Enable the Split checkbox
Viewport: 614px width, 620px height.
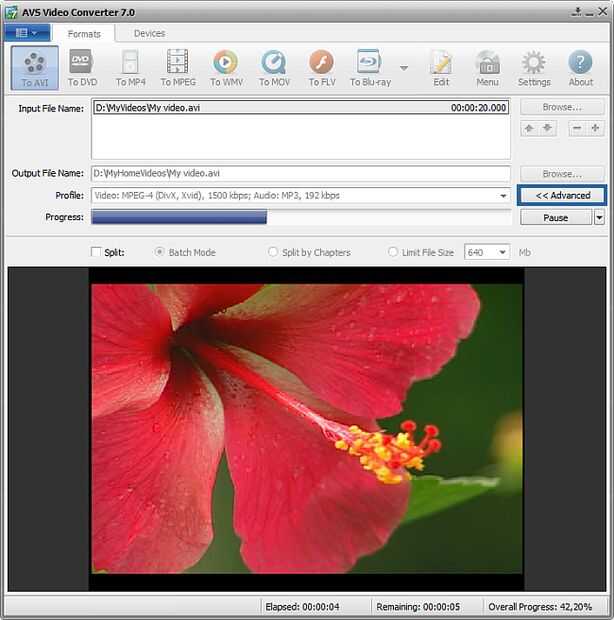pyautogui.click(x=96, y=252)
